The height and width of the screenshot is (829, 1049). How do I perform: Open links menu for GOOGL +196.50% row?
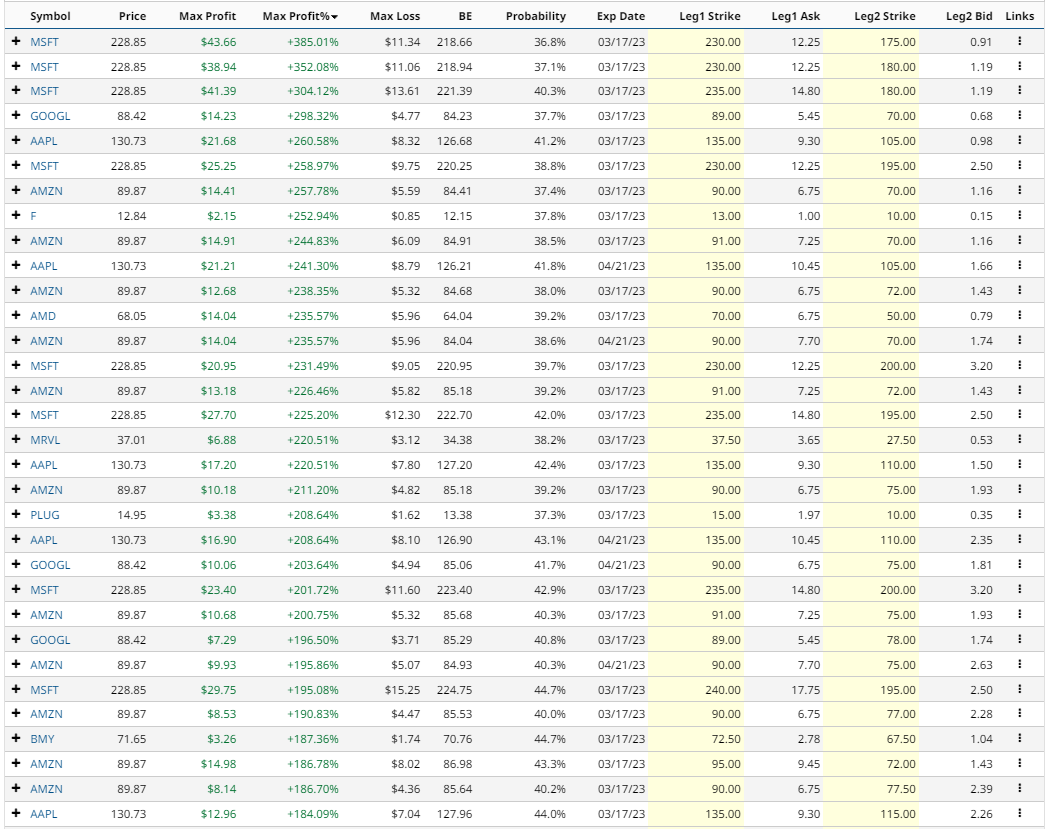[1020, 640]
